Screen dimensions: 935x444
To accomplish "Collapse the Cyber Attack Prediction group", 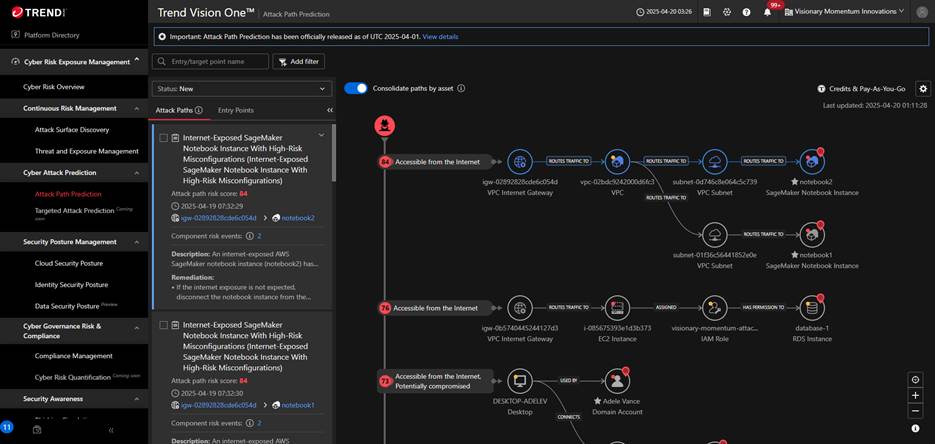I will 137,173.
